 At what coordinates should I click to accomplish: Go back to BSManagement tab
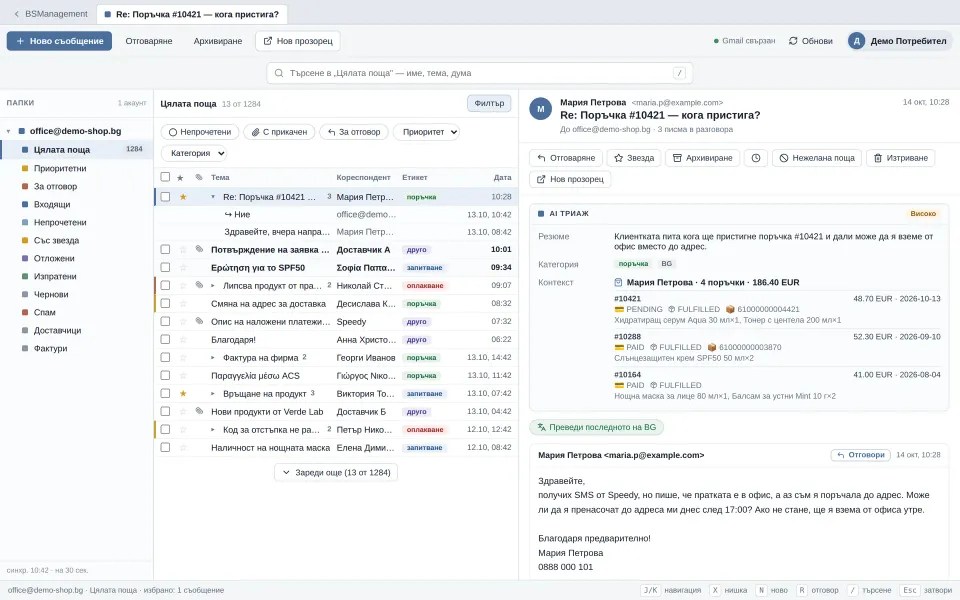pos(51,13)
